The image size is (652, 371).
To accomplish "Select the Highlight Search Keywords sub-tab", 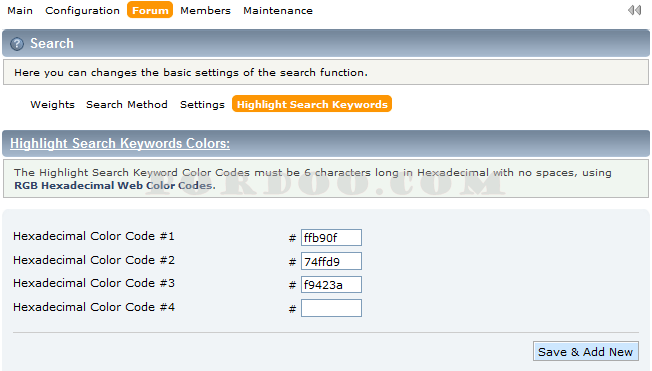I will tap(312, 104).
